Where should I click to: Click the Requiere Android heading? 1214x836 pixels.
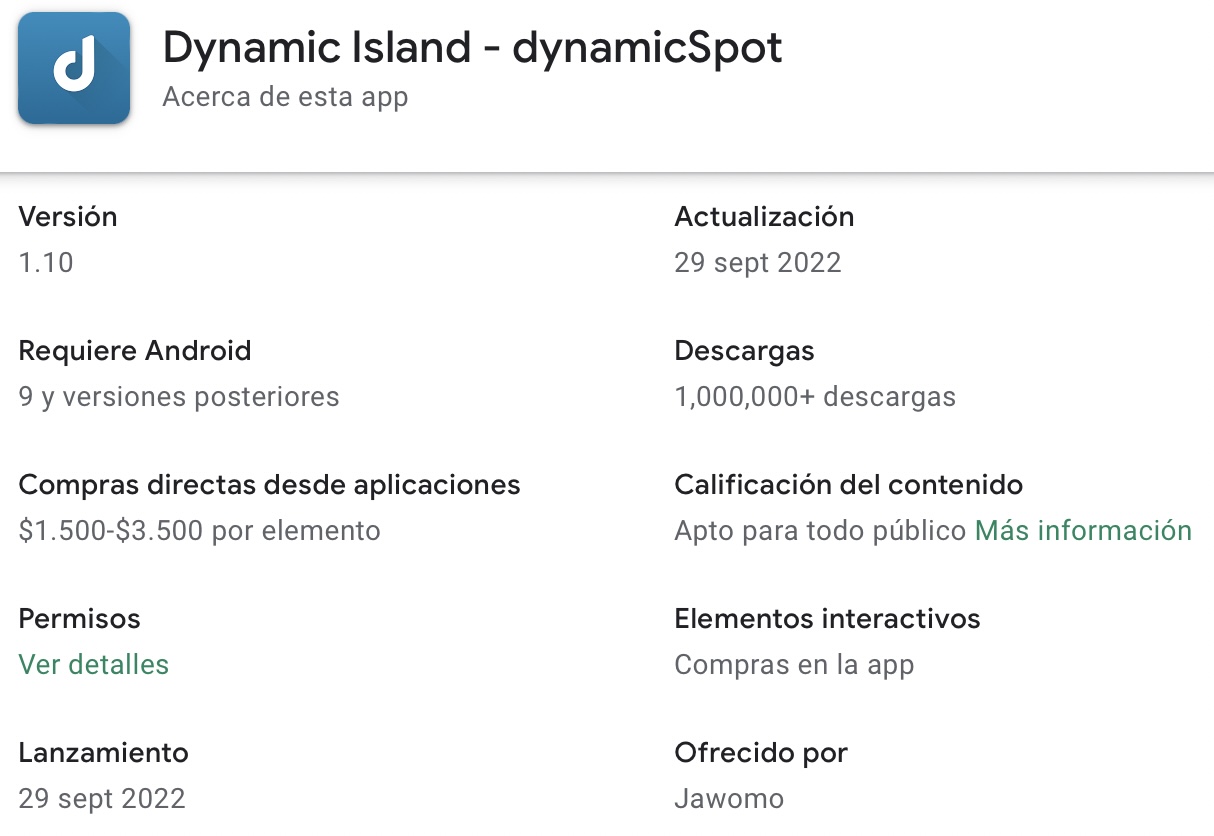pyautogui.click(x=135, y=351)
